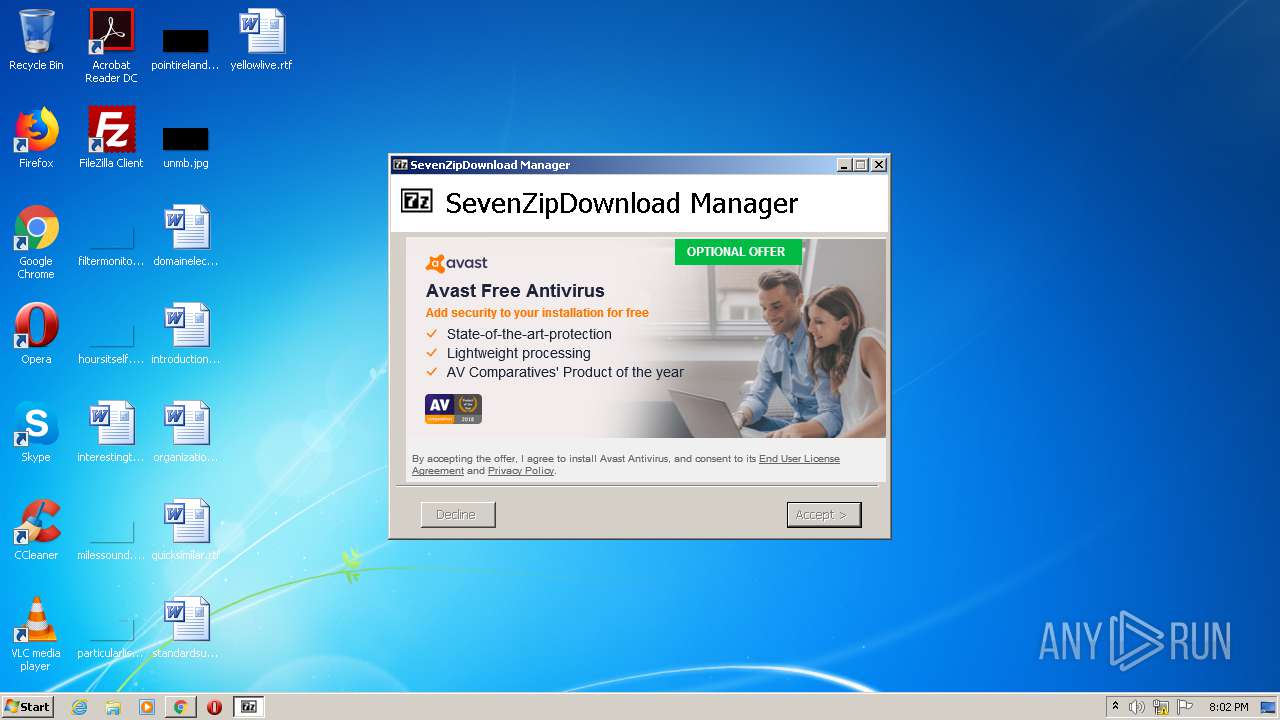The image size is (1280, 720).
Task: Open the volume speaker tray icon
Action: 1137,707
